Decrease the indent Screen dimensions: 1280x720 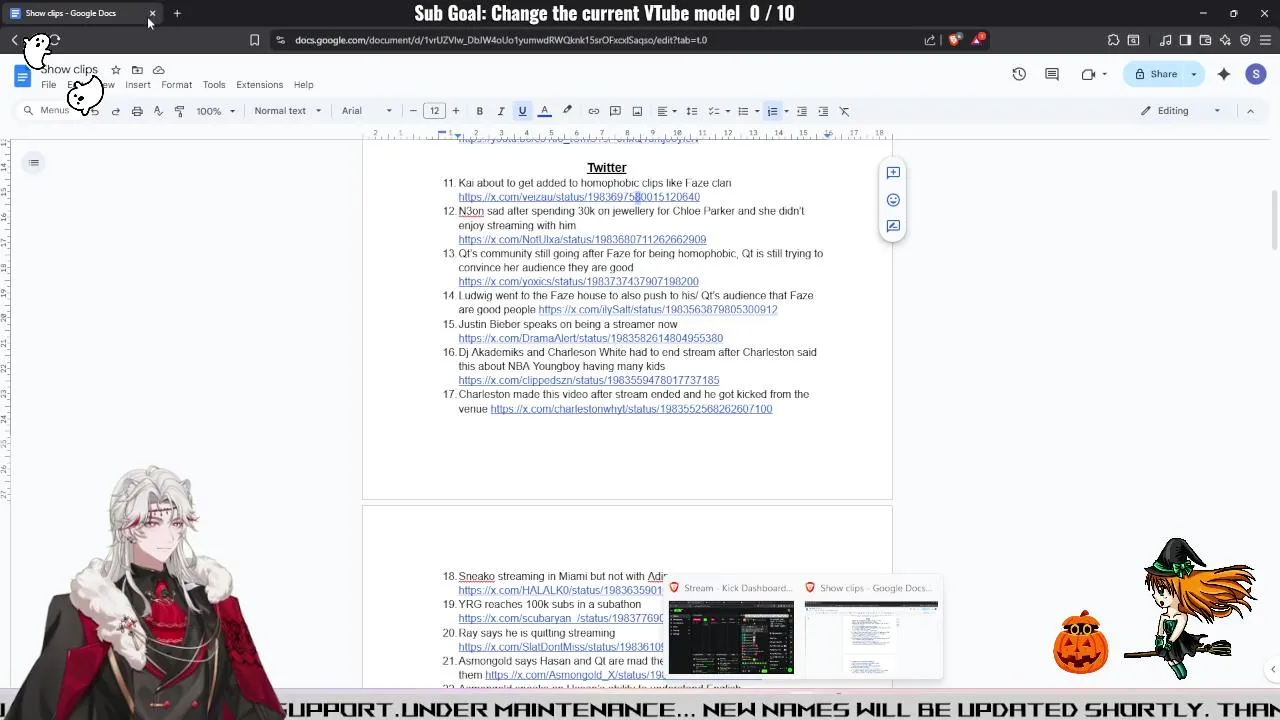tap(801, 111)
